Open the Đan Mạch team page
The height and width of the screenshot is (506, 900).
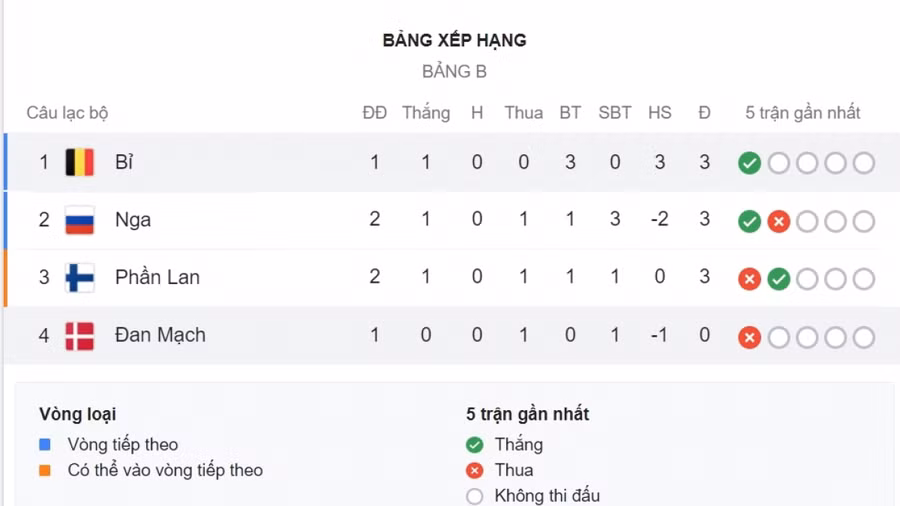coord(160,336)
